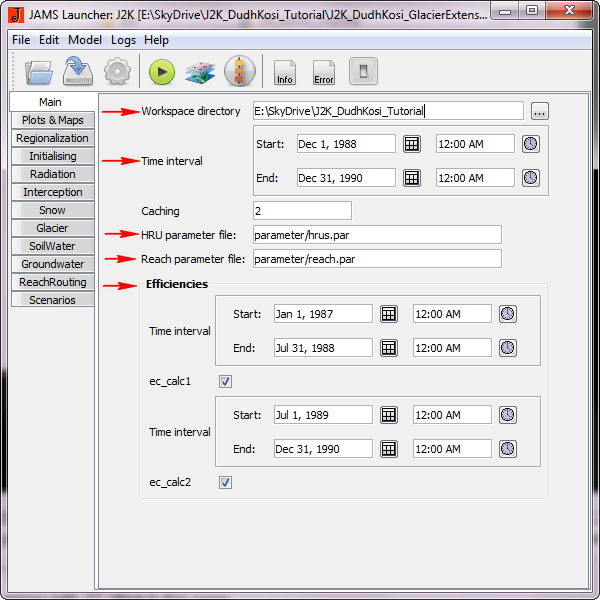
Task: Open calendar for Jul 1, 1989 start date
Action: pos(388,415)
